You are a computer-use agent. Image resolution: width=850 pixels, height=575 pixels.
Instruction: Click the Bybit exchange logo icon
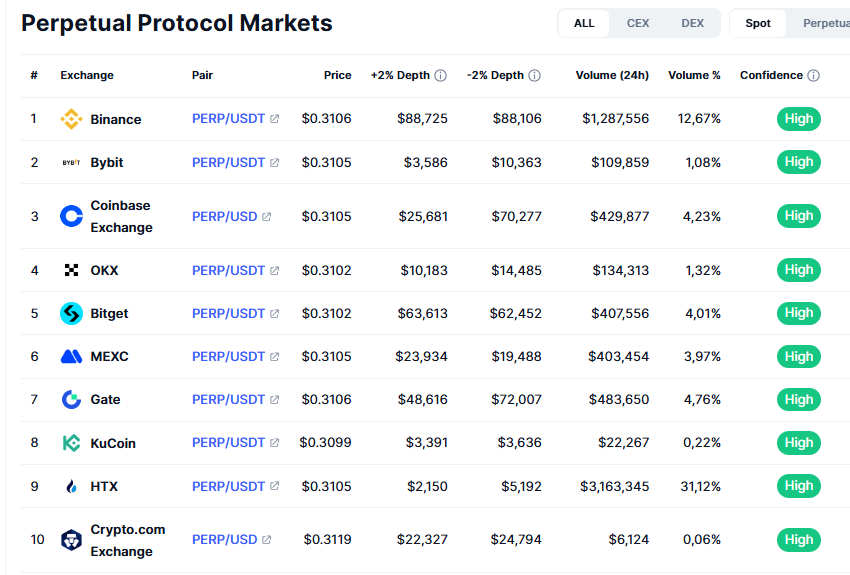click(x=71, y=162)
